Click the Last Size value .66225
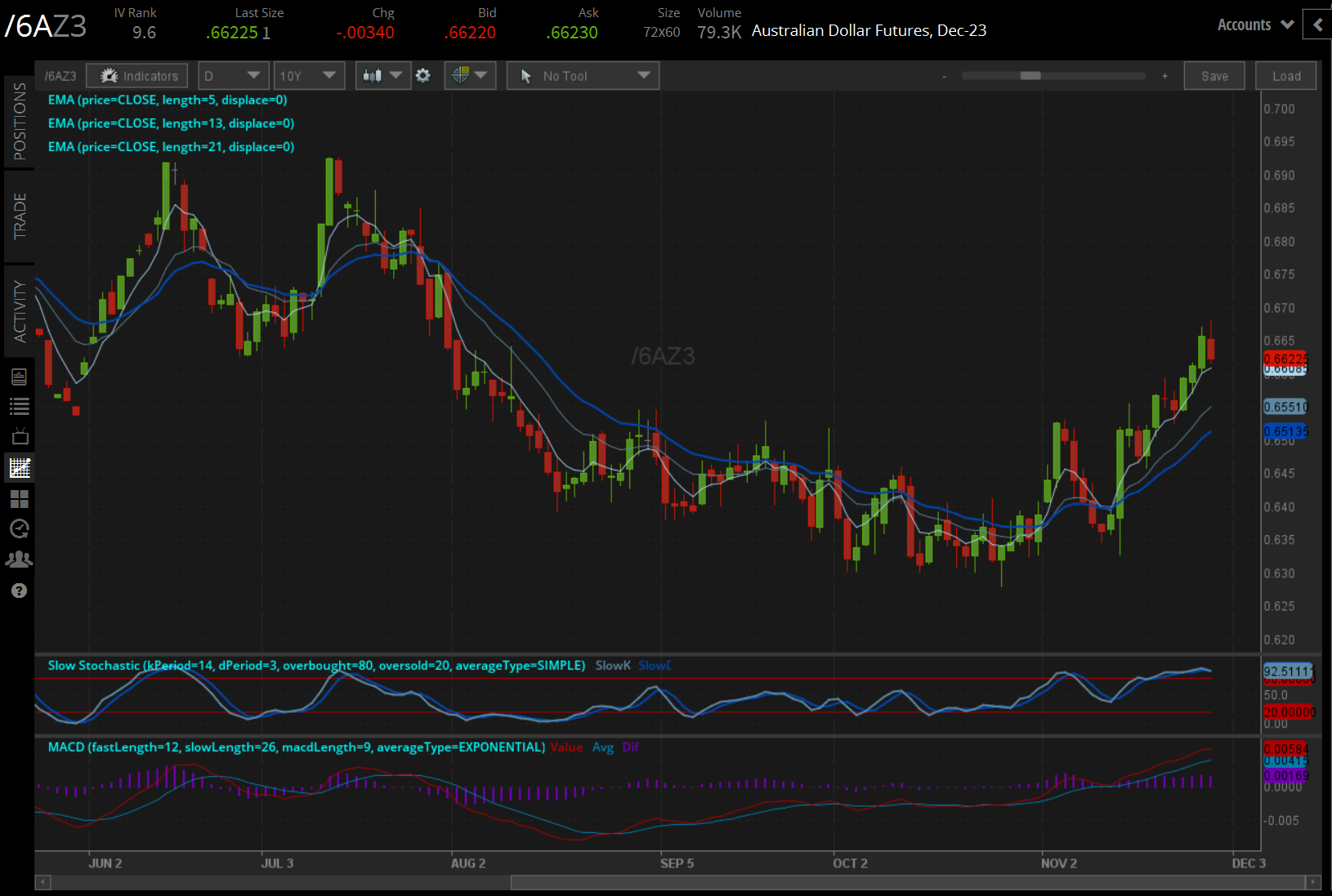The width and height of the screenshot is (1332, 896). click(232, 33)
